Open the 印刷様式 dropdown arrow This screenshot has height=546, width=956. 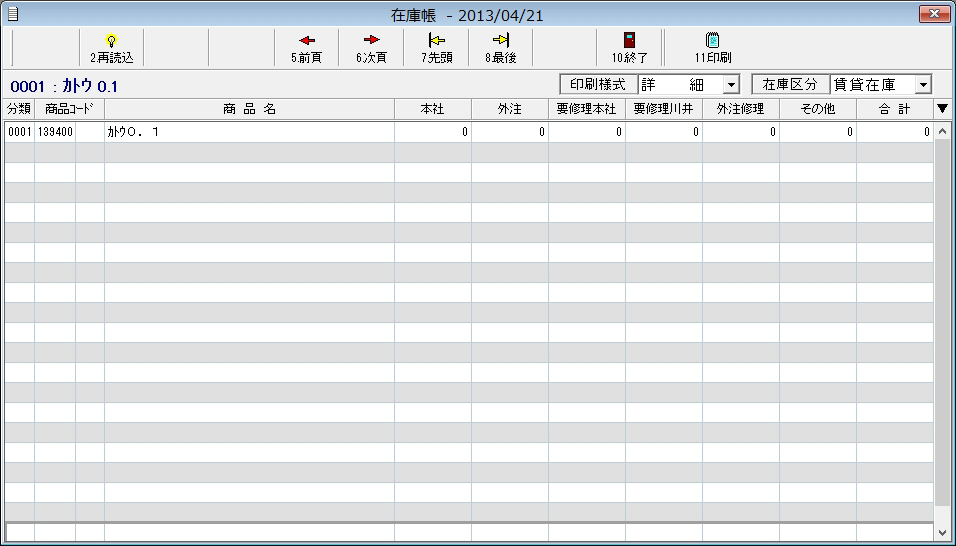click(x=730, y=85)
